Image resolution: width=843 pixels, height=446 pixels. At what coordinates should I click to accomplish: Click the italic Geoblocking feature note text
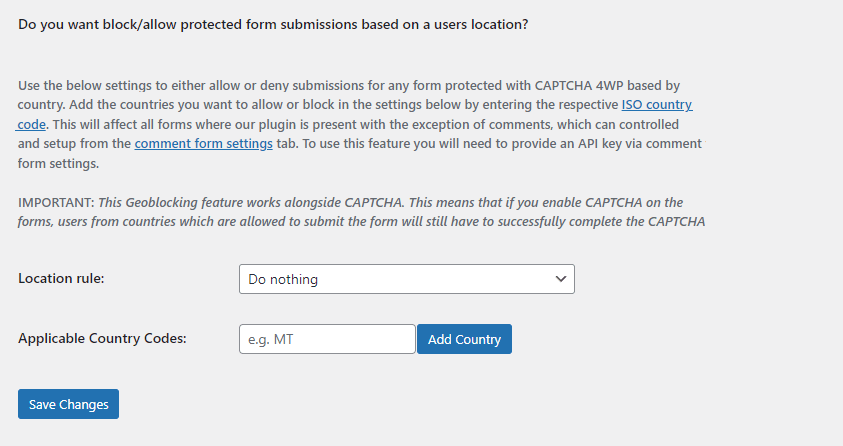pyautogui.click(x=400, y=202)
